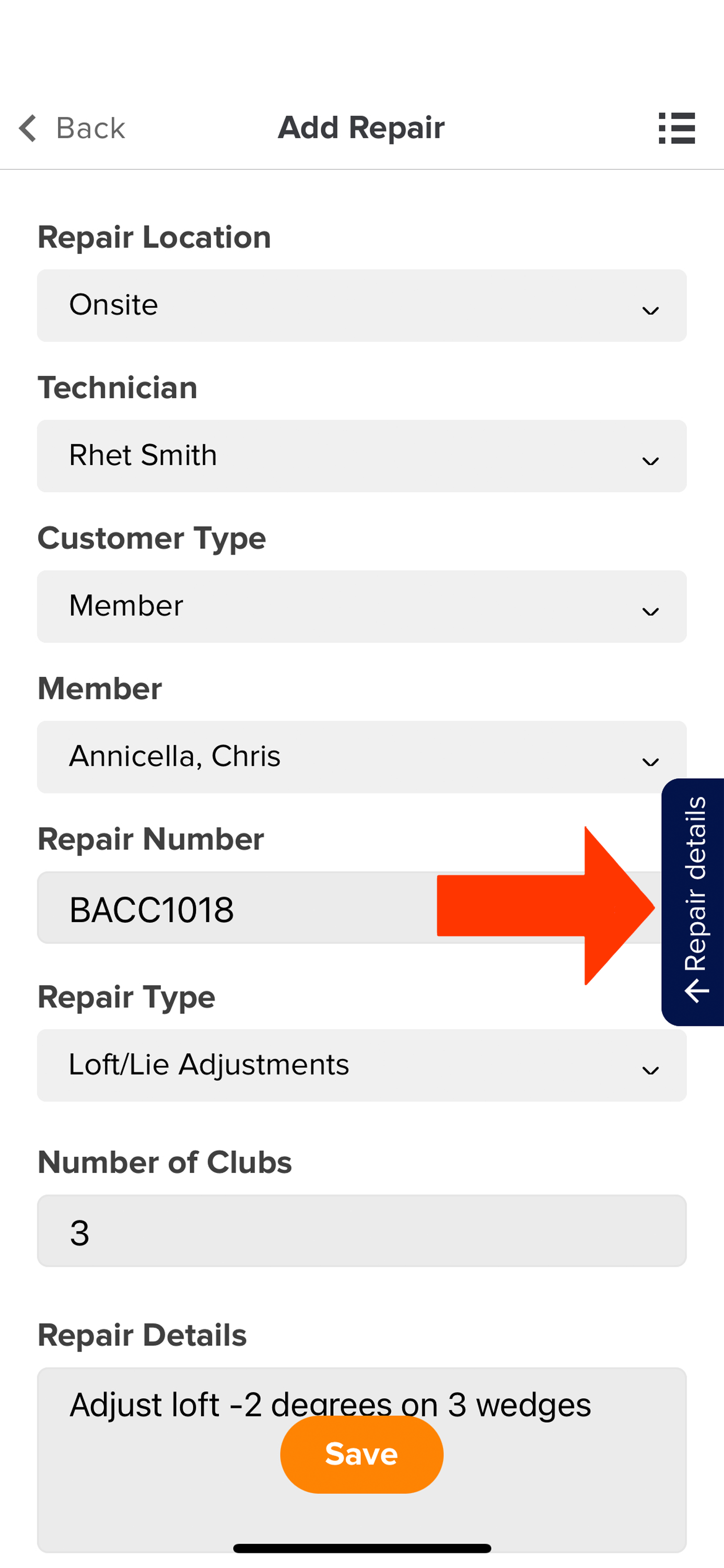Click the Technician dropdown chevron icon
This screenshot has height=1568, width=724.
coord(650,462)
